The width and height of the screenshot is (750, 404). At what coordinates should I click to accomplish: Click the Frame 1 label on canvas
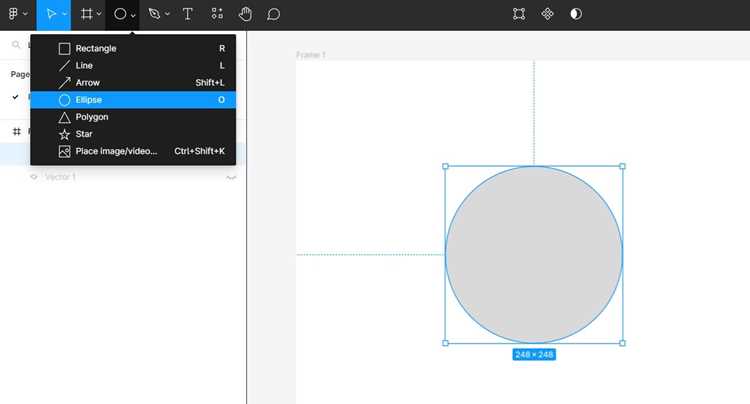[310, 55]
